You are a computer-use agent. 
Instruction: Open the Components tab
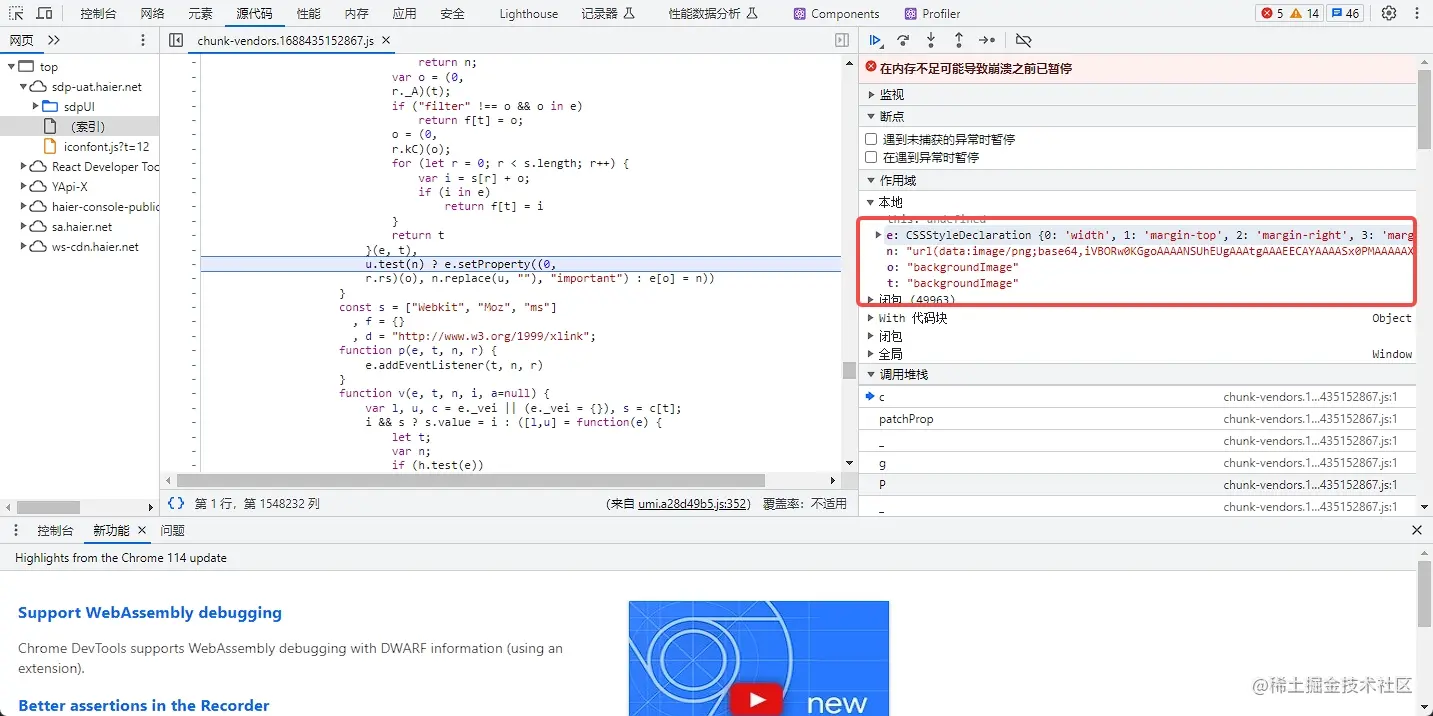click(x=836, y=13)
